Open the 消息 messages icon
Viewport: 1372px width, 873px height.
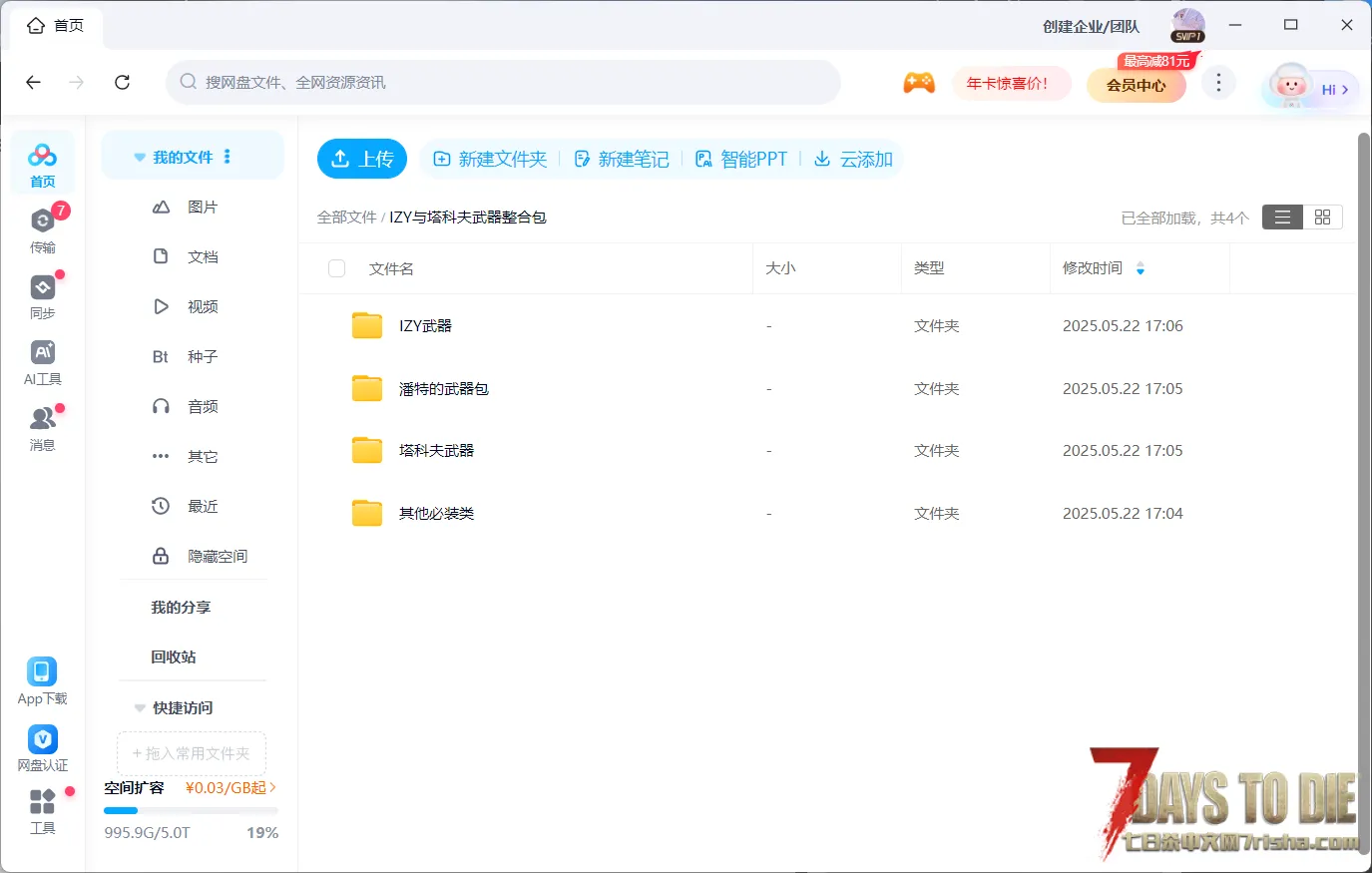pos(42,429)
